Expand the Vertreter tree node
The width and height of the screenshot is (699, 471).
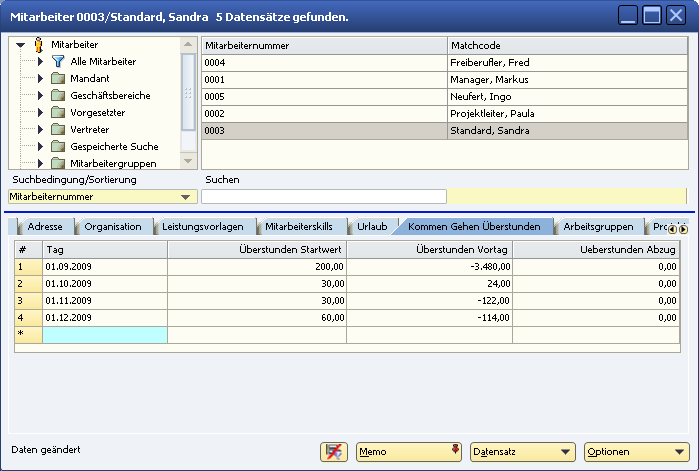click(41, 130)
